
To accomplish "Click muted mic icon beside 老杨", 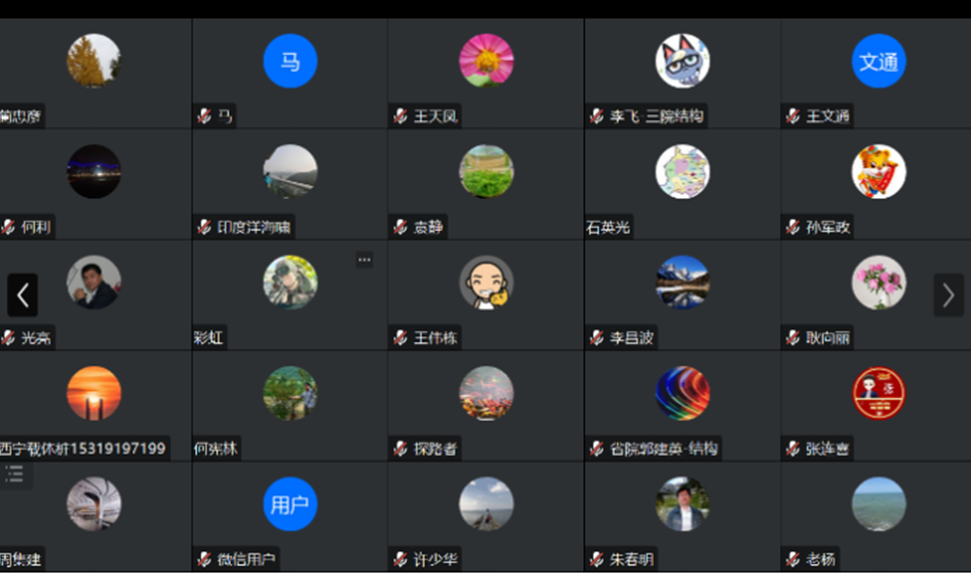I will point(793,559).
